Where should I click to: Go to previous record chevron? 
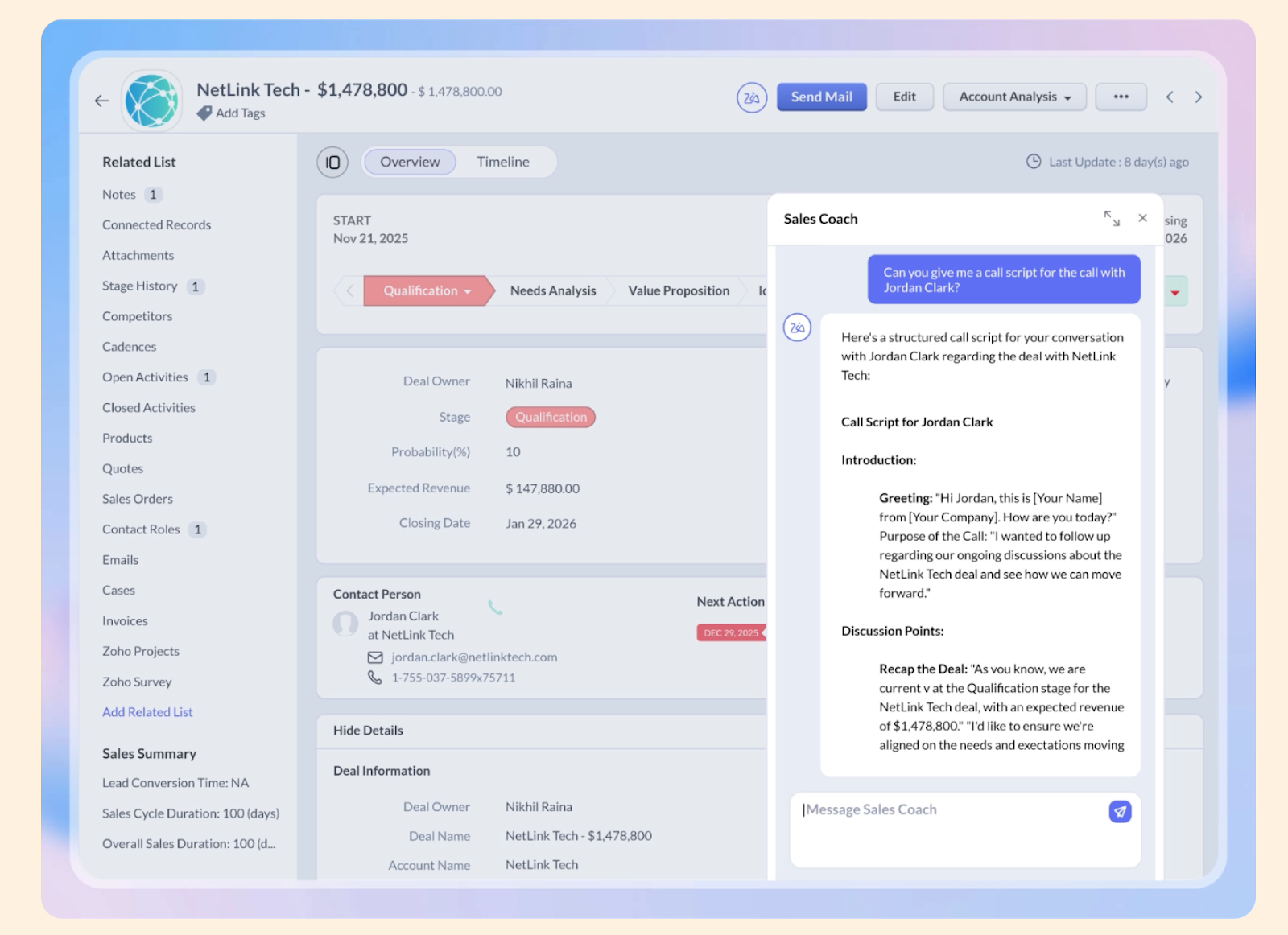point(1170,97)
